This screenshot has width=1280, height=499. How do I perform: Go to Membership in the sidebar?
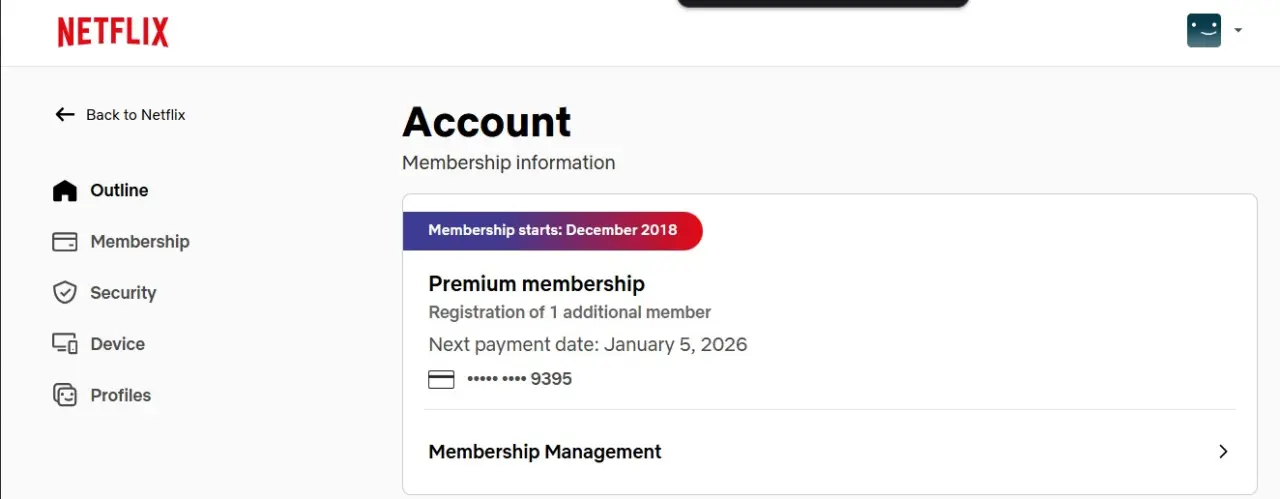pos(121,241)
